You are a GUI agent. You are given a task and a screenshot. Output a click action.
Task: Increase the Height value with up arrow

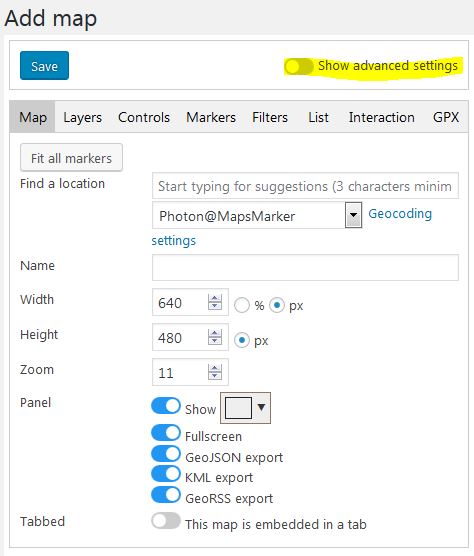click(x=214, y=333)
